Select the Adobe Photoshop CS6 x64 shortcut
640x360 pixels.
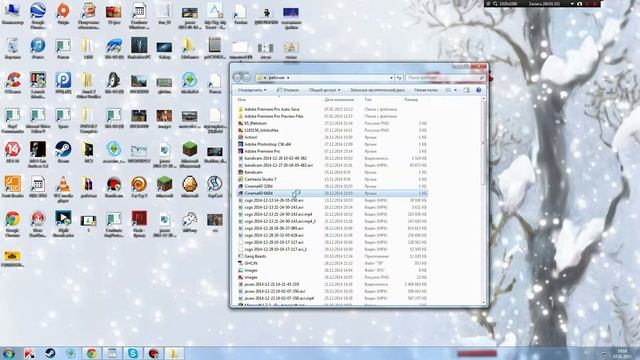tap(332, 144)
